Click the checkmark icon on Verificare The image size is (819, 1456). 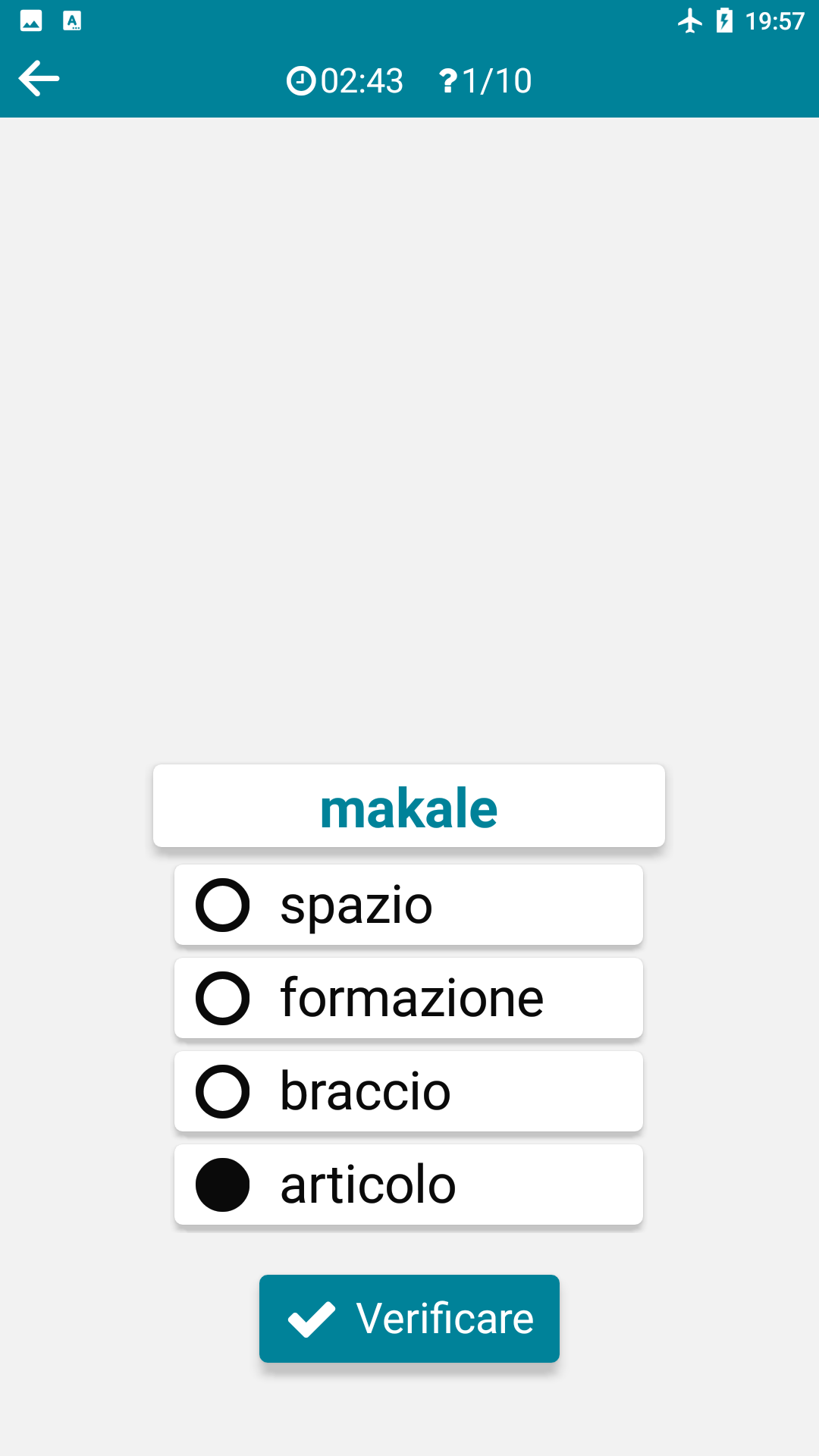[x=311, y=1319]
